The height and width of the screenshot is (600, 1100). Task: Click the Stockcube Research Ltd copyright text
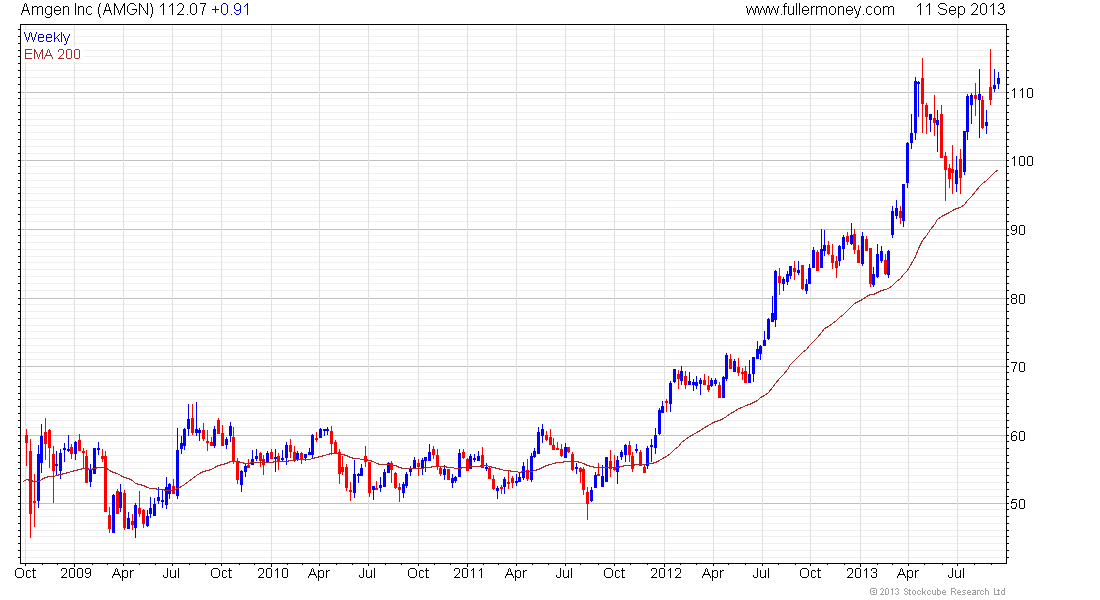coord(937,592)
